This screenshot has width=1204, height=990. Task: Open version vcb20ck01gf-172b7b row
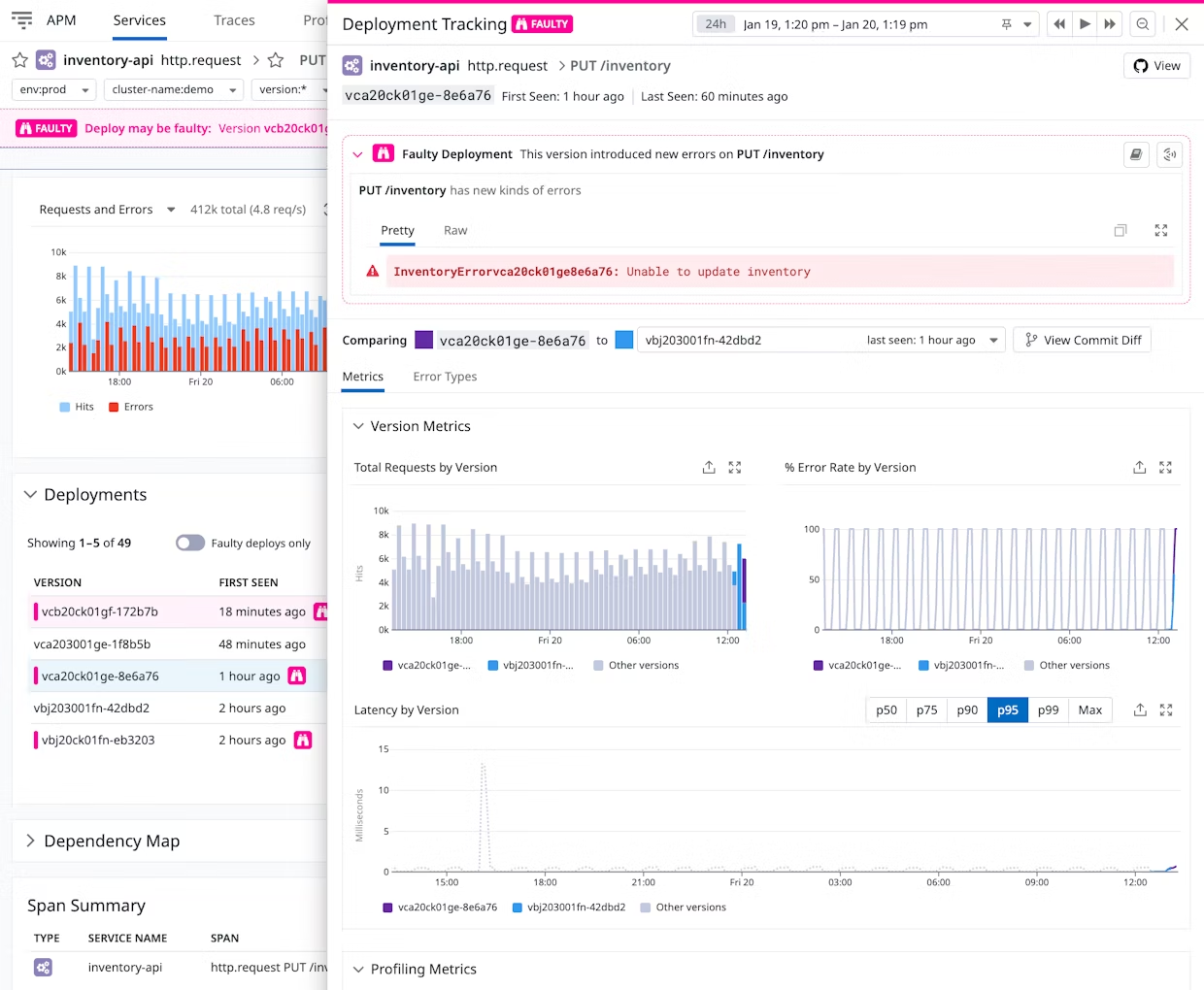click(x=179, y=611)
